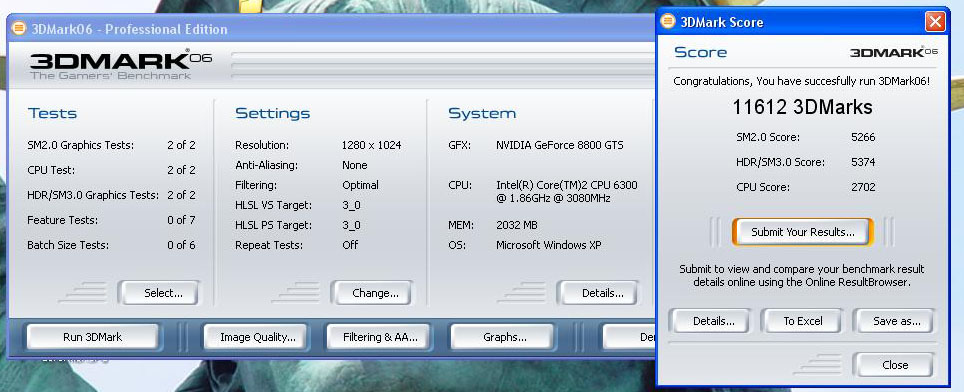This screenshot has height=392, width=964.
Task: Click the System section heading
Action: 482,113
